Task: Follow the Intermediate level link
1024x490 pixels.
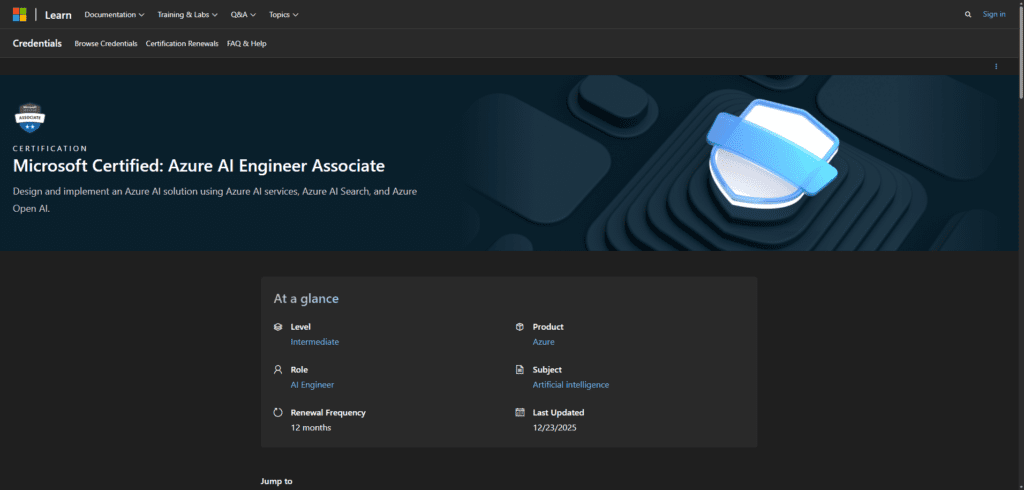Action: coord(315,342)
